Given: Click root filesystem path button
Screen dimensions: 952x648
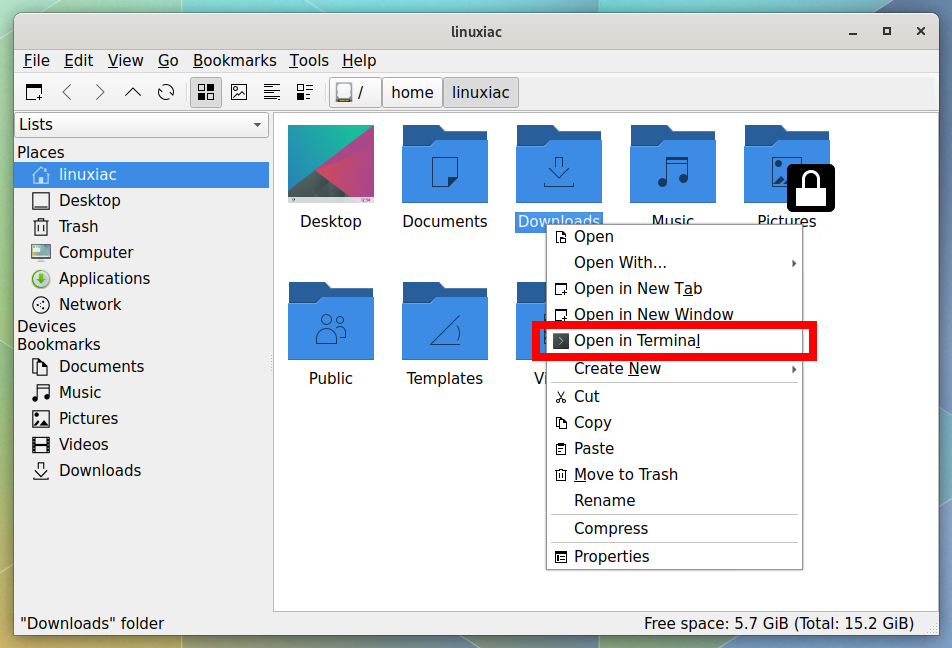Looking at the screenshot, I should click(355, 92).
